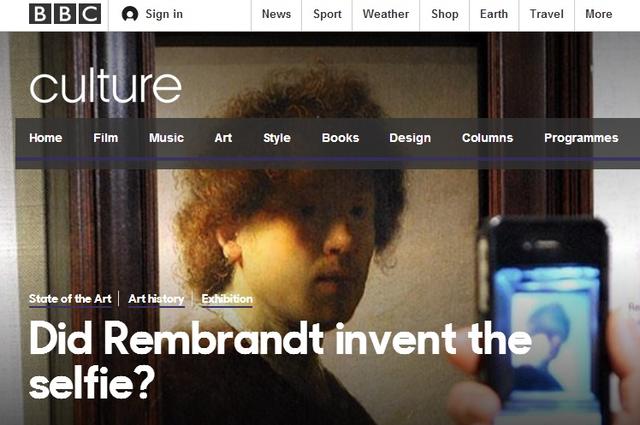The image size is (640, 425).
Task: Follow the State of the Art tag
Action: point(70,299)
